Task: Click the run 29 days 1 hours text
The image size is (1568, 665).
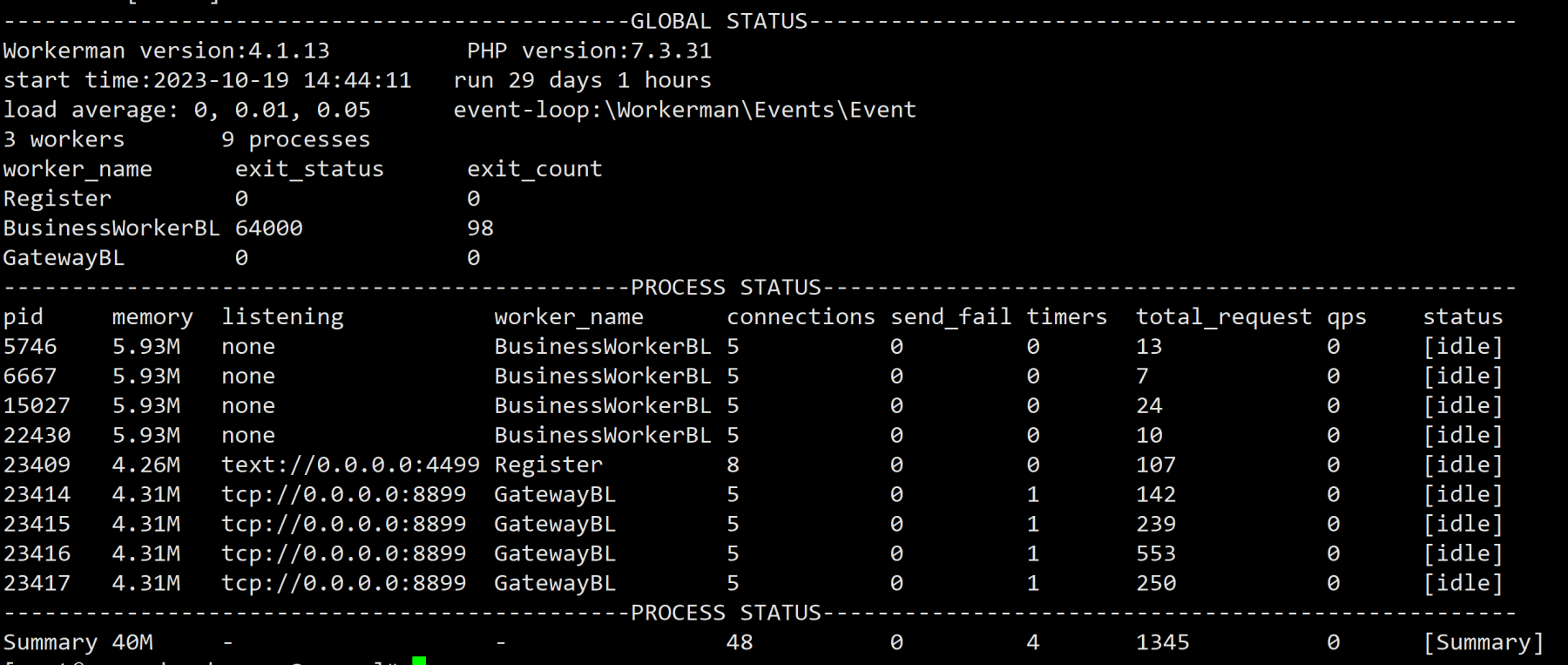Action: click(x=582, y=80)
